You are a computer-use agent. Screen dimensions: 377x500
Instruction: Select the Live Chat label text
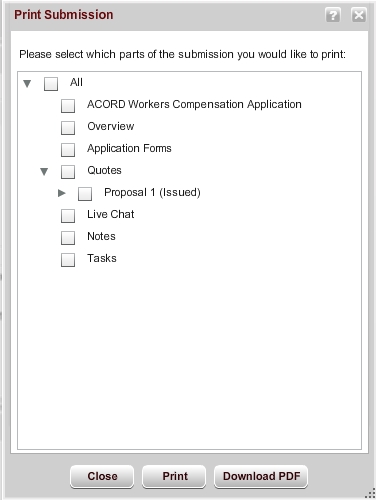tap(111, 214)
